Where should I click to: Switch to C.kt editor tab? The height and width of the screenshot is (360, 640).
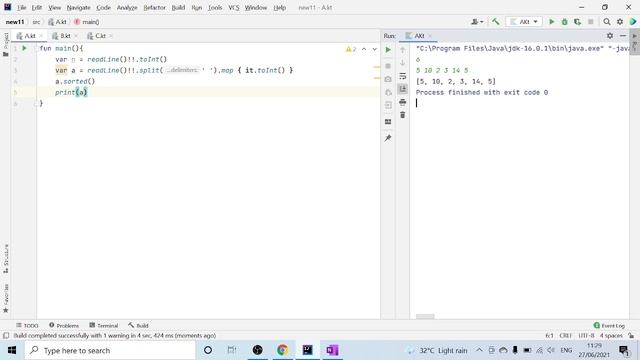click(x=100, y=36)
